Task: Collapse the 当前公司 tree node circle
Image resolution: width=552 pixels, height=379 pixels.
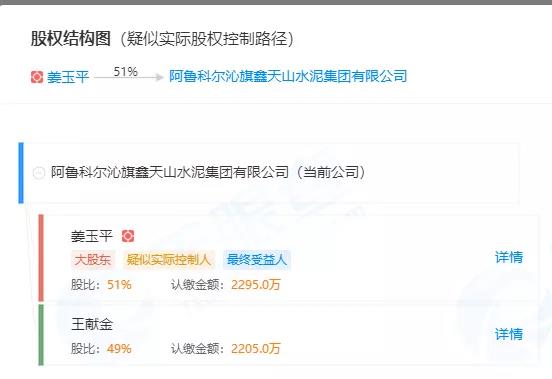Action: 38,173
